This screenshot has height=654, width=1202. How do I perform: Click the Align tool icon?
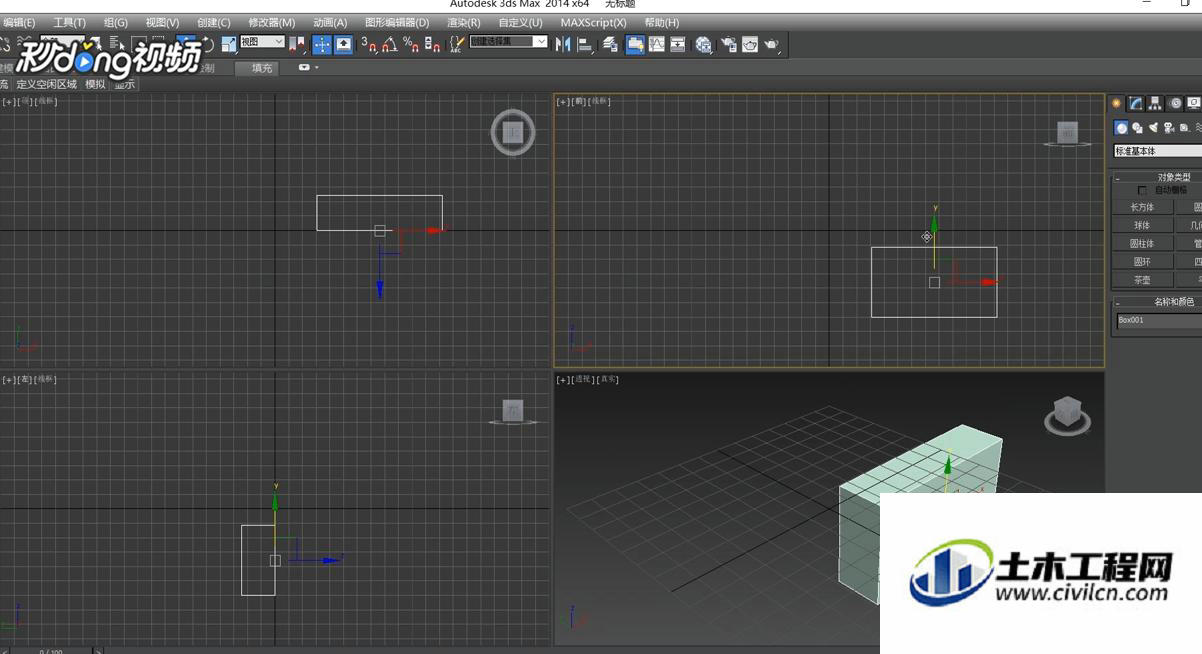[x=585, y=44]
